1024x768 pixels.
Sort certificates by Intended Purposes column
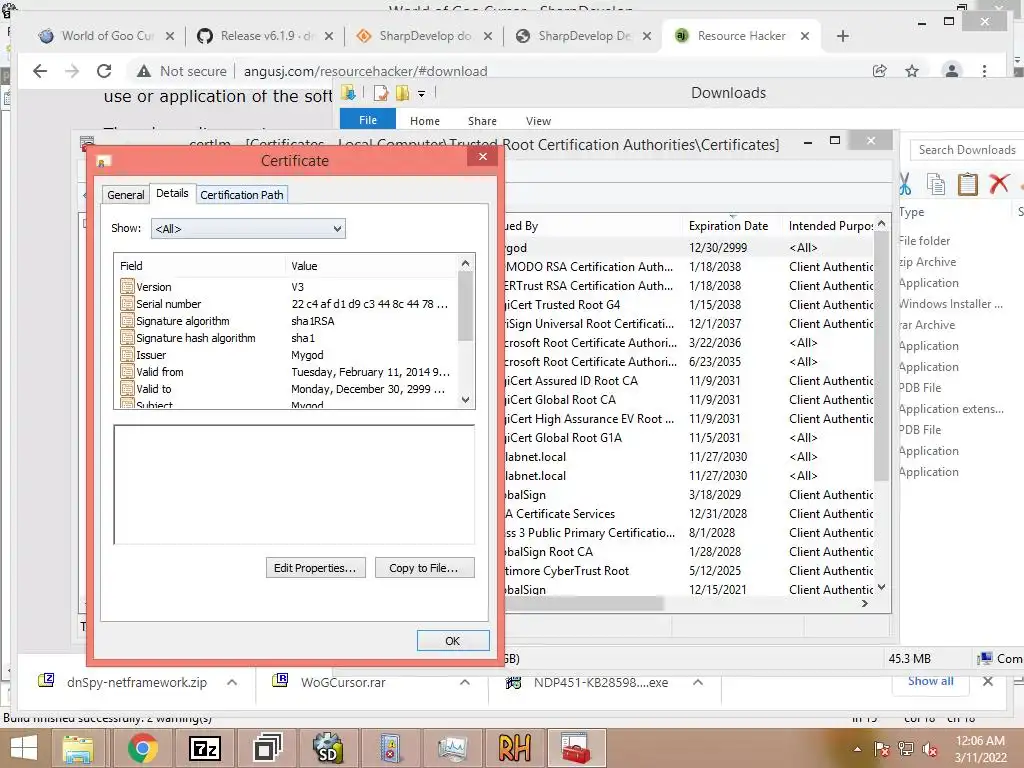830,225
